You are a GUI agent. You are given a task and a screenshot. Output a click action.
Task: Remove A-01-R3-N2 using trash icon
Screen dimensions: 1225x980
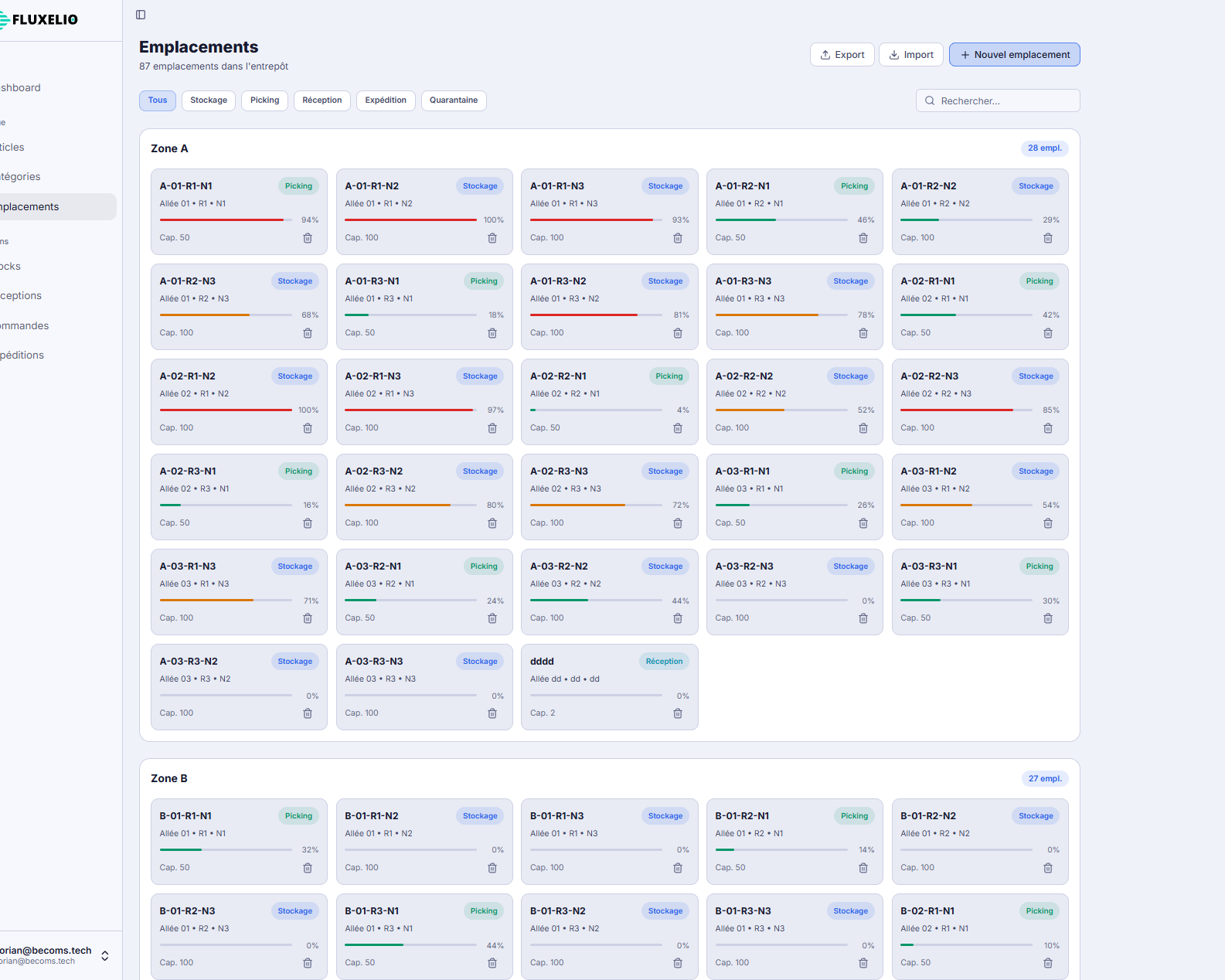pos(678,333)
